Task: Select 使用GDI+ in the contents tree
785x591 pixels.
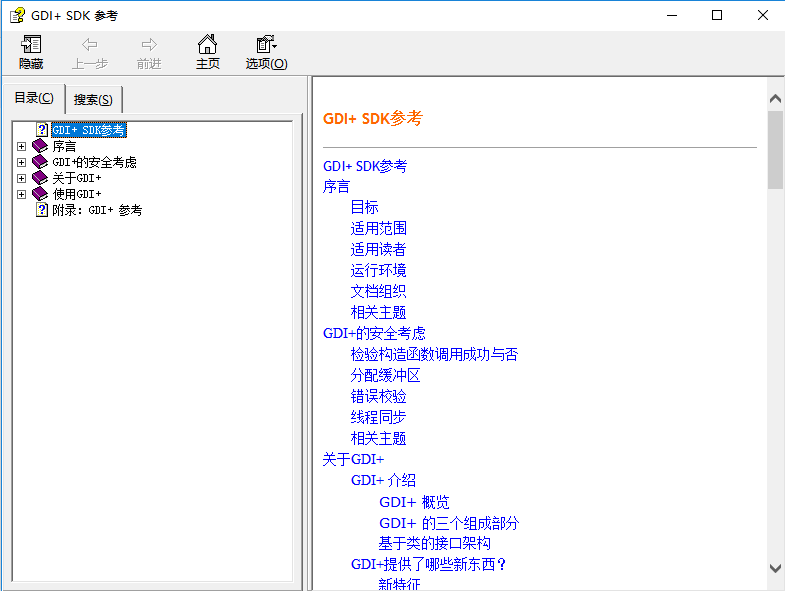Action: pyautogui.click(x=77, y=194)
